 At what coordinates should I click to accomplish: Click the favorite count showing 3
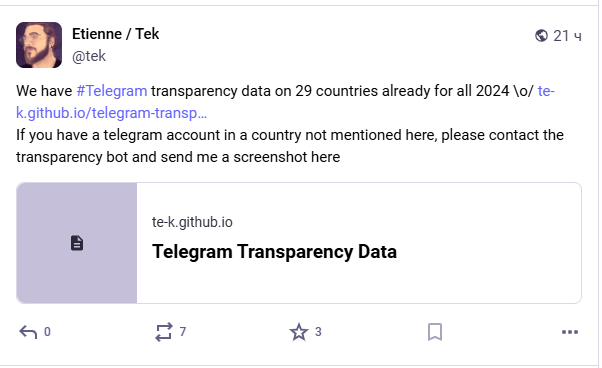318,332
